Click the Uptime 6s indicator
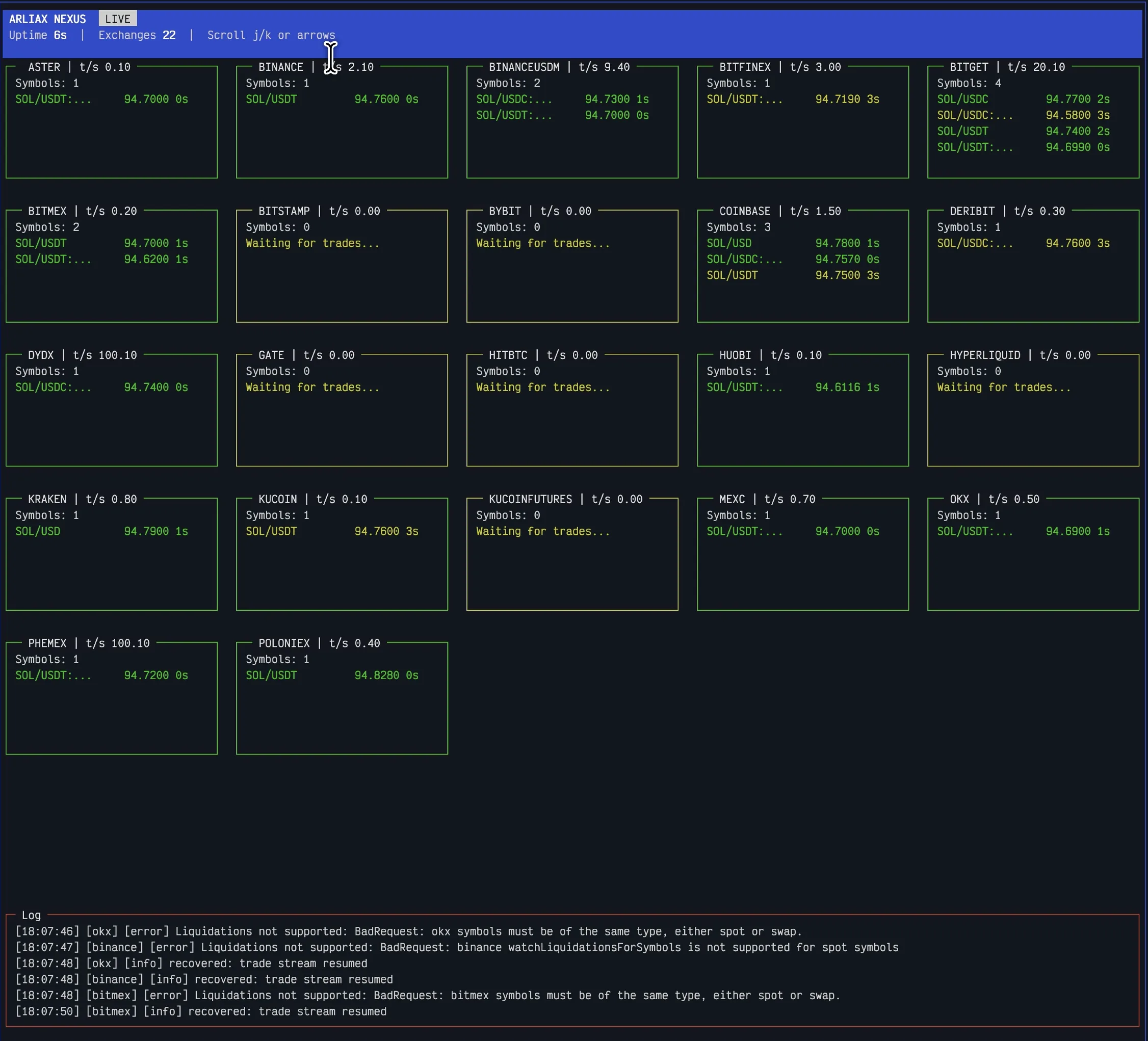 tap(38, 35)
